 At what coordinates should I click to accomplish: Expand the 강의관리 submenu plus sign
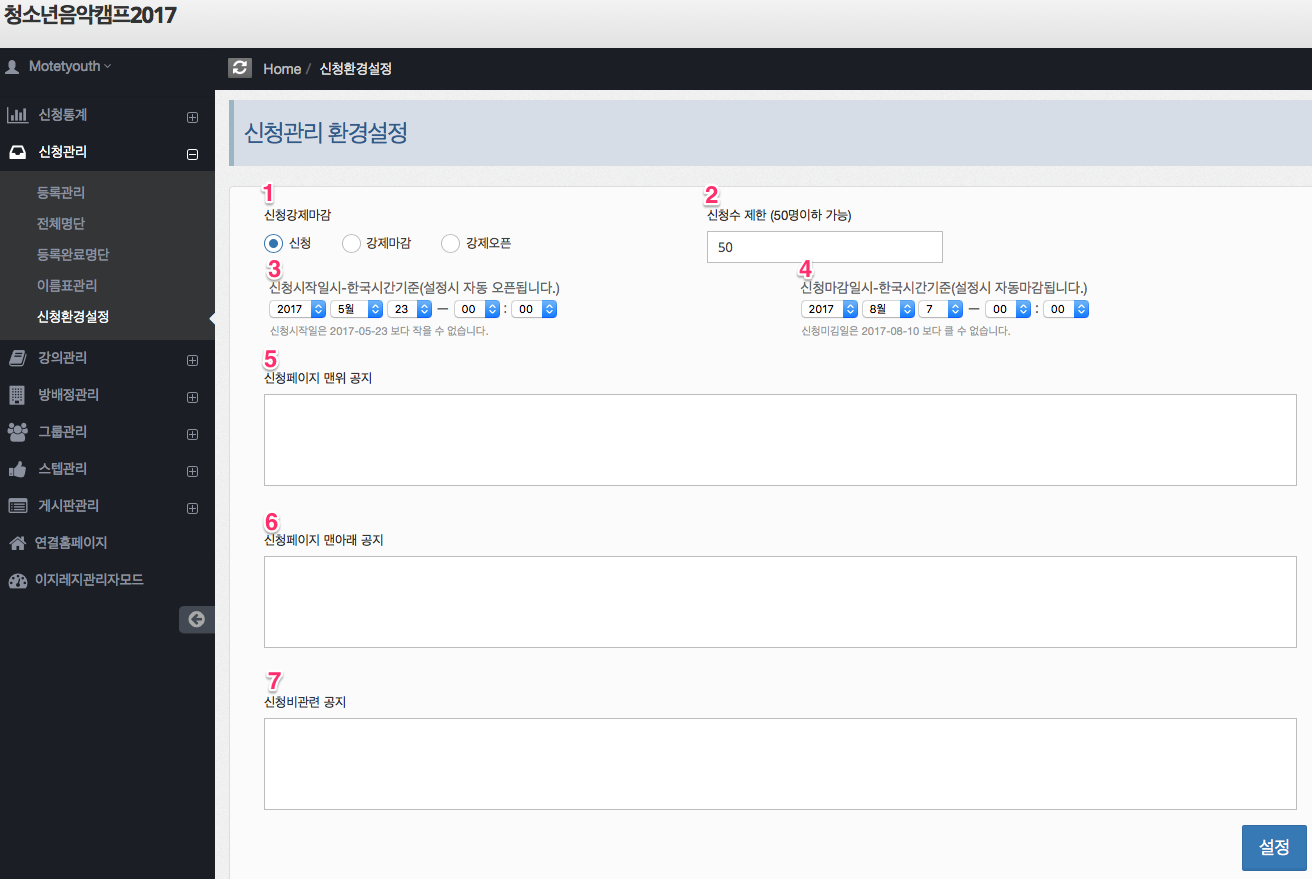coord(193,360)
